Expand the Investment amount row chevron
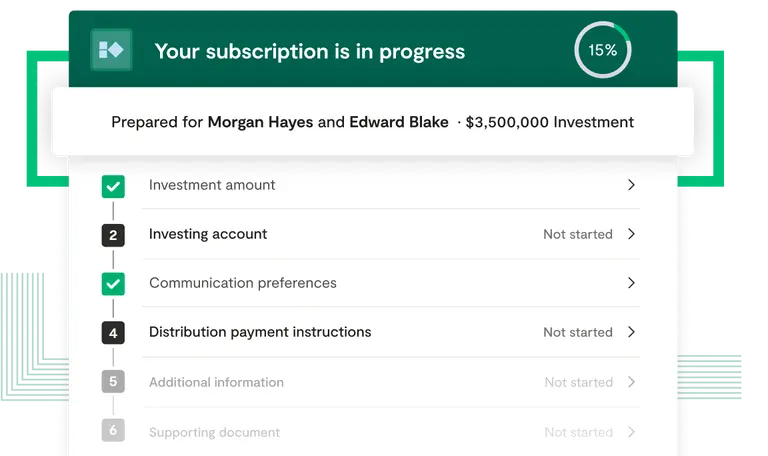The width and height of the screenshot is (768, 456). 631,185
